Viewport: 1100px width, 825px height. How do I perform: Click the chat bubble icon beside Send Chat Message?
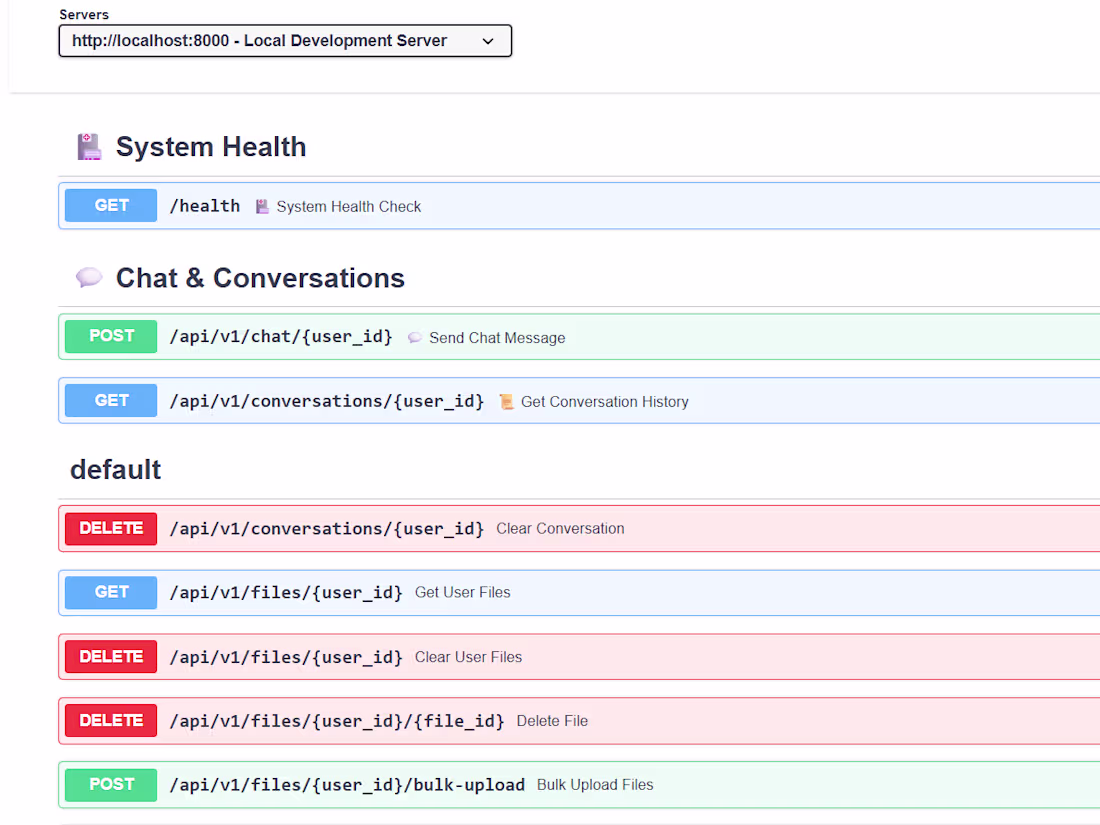pos(414,337)
